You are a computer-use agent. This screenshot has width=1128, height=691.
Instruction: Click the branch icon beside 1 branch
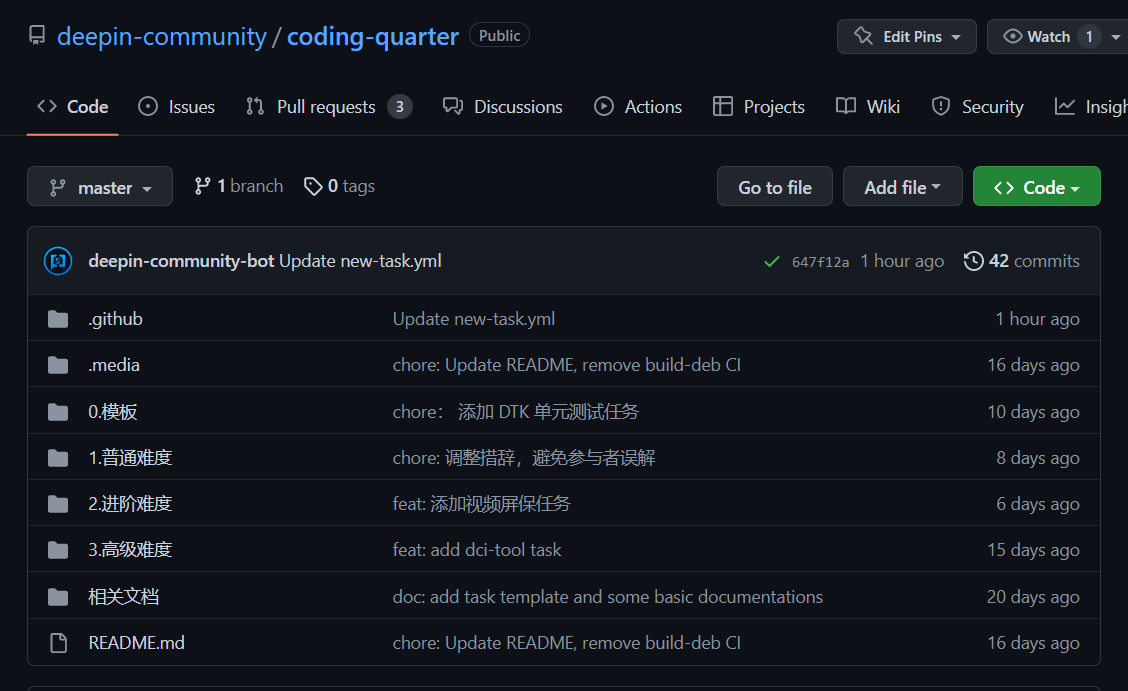(x=202, y=186)
